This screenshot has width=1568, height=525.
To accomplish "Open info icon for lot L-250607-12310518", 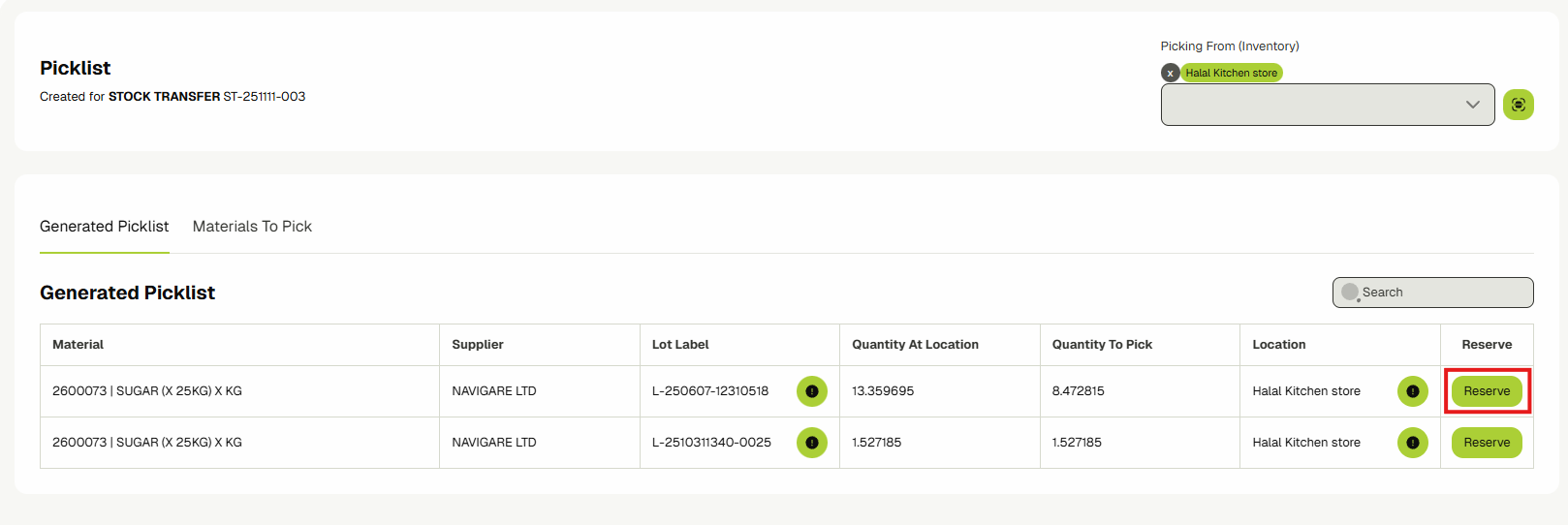I will click(x=811, y=391).
